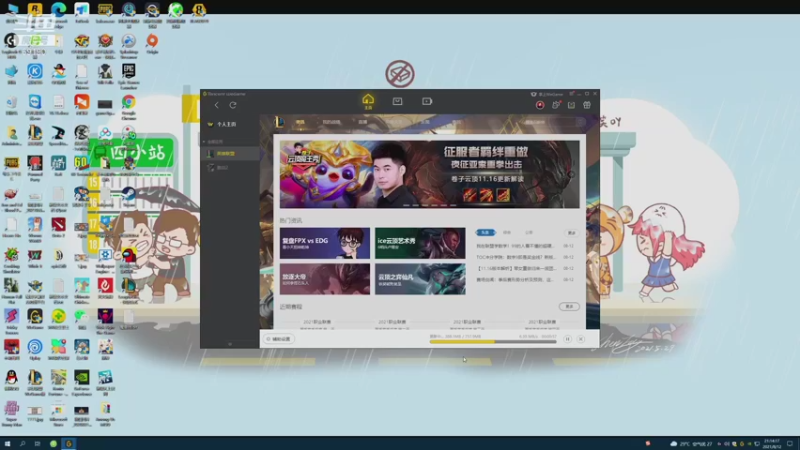Open TeamViewer desktop shortcut
Viewport: 800px width, 450px height.
[x=35, y=106]
